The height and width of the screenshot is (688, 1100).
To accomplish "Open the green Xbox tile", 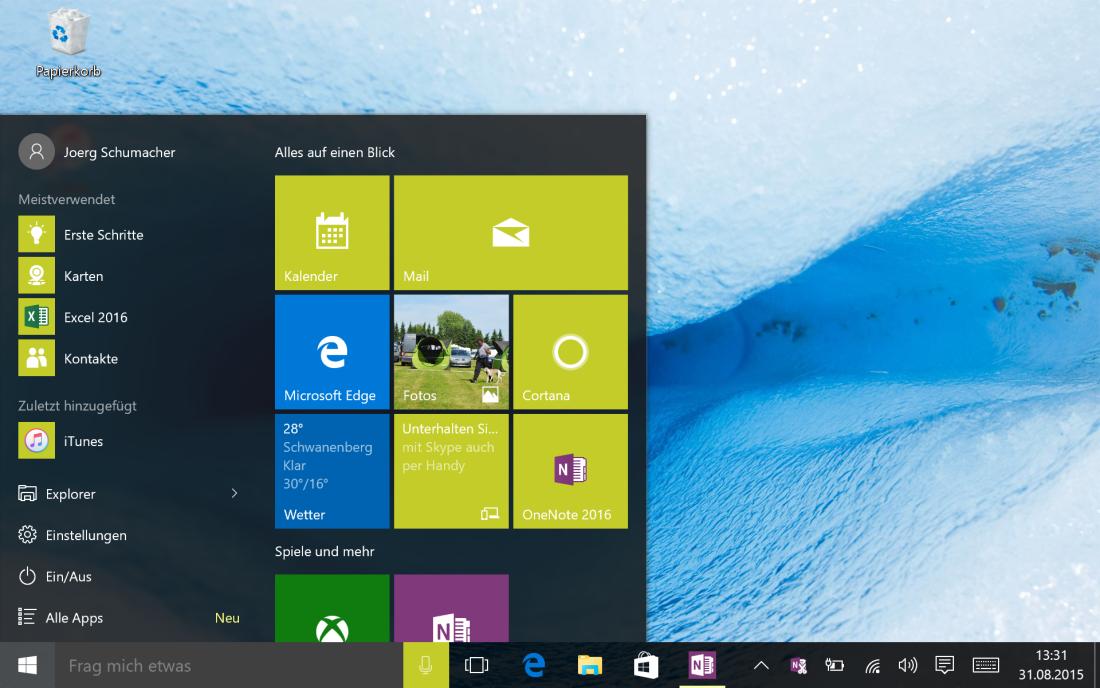I will [x=332, y=608].
